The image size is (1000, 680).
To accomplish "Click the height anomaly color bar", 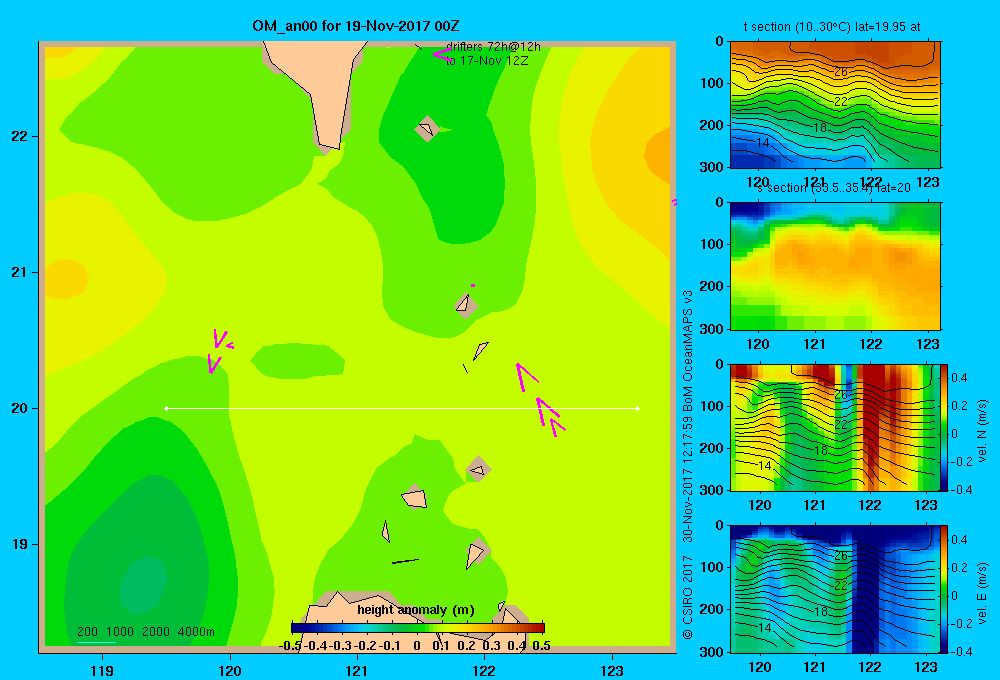I will 418,628.
